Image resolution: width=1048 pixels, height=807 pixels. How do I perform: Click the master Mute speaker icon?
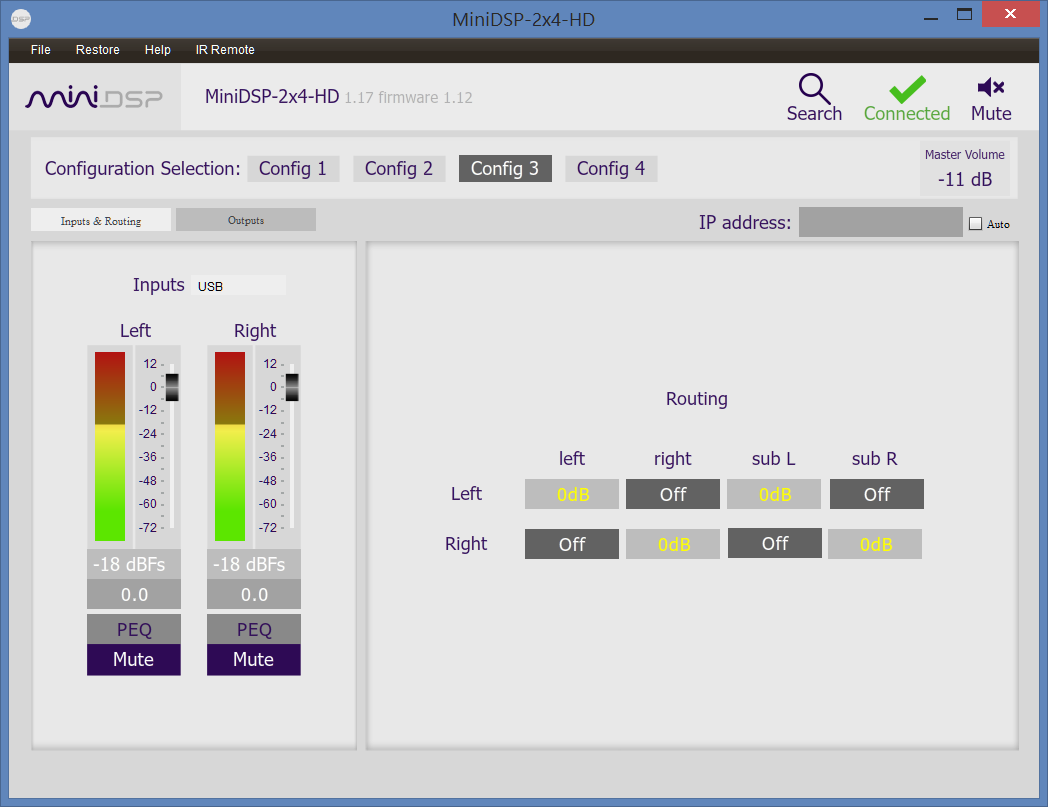(991, 87)
